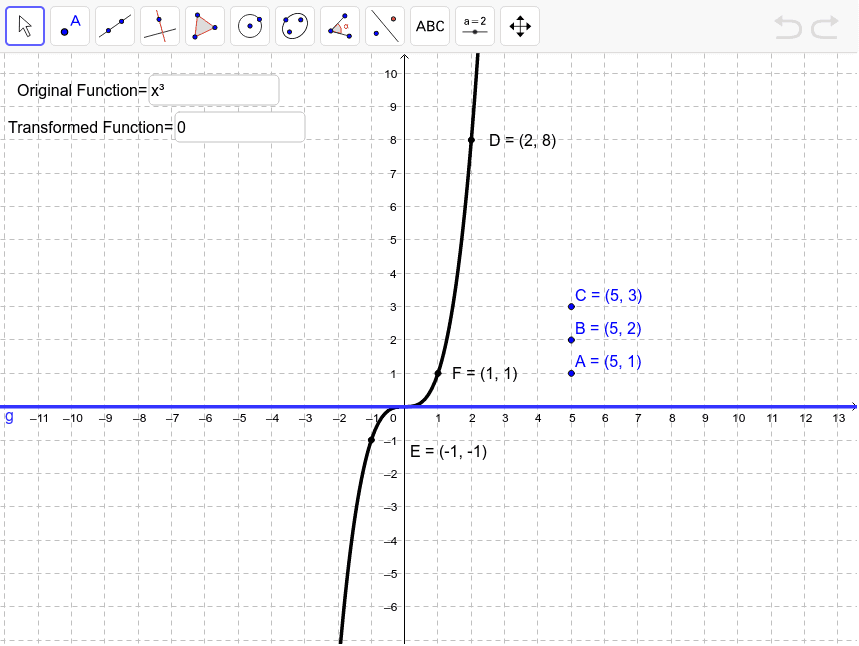Click the "Transformed Function=" caption
This screenshot has width=859, height=646.
(x=90, y=127)
